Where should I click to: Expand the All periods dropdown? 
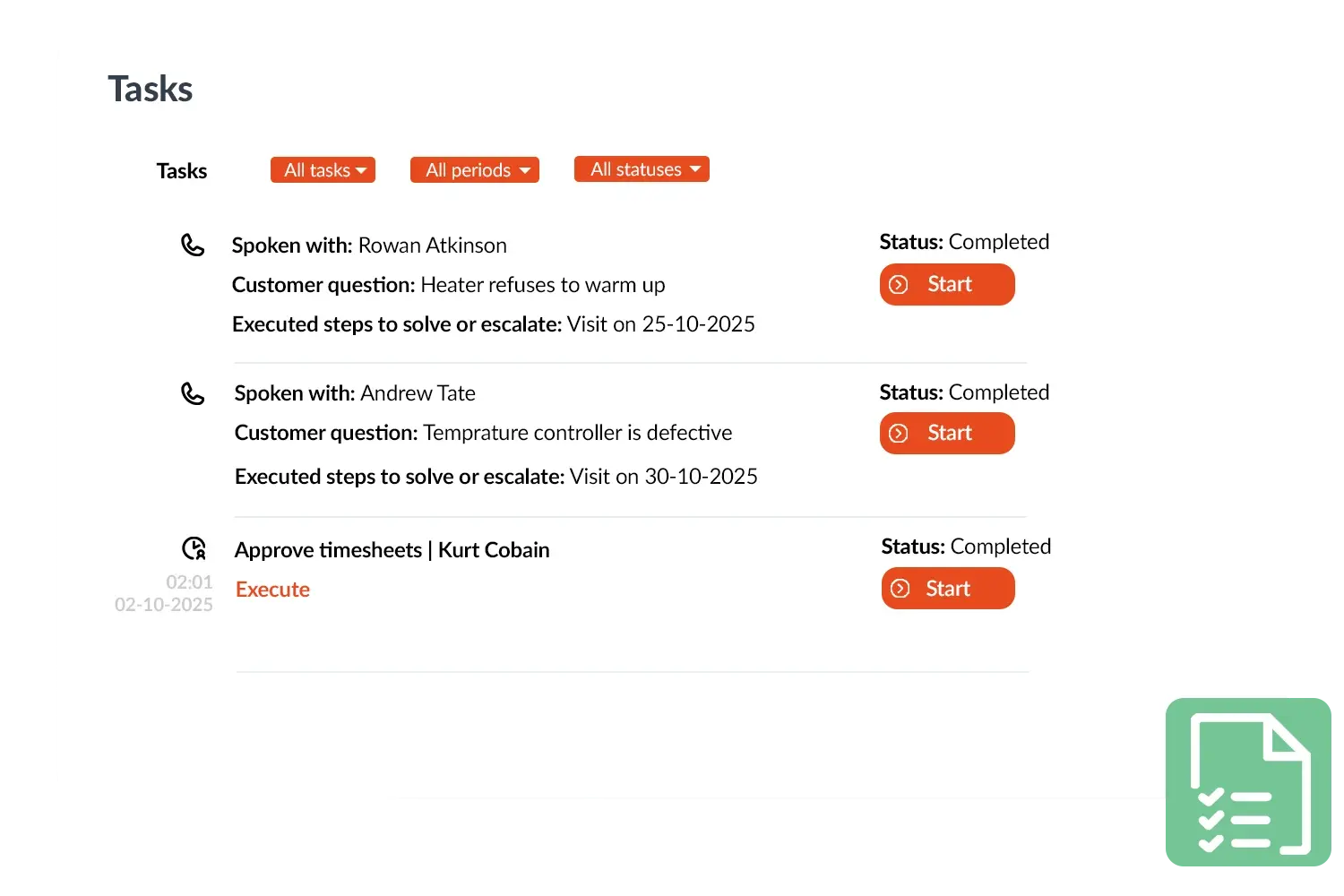(475, 170)
